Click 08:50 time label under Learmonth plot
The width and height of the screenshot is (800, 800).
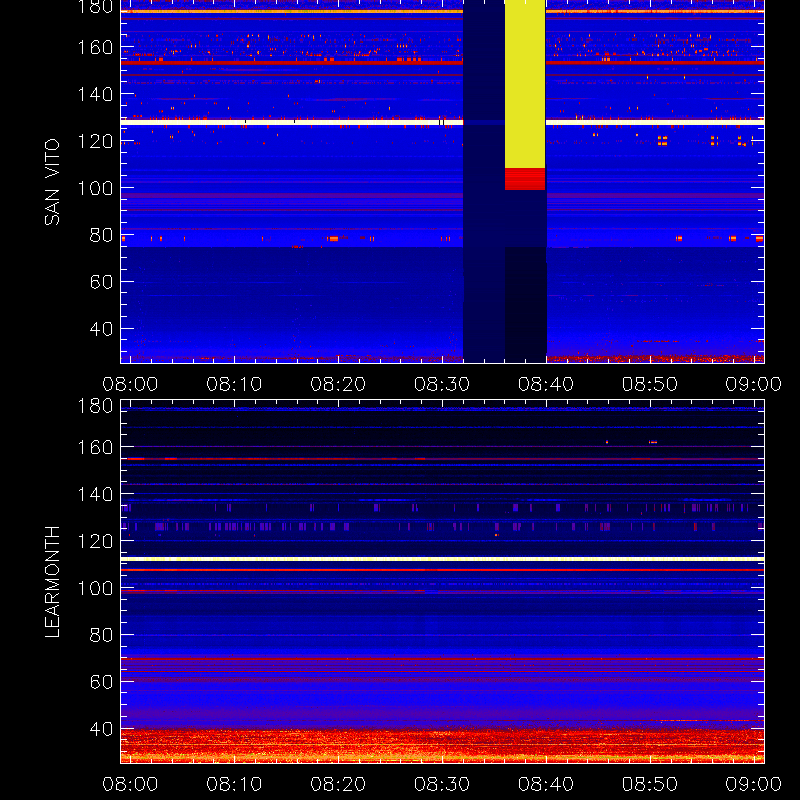[x=649, y=784]
